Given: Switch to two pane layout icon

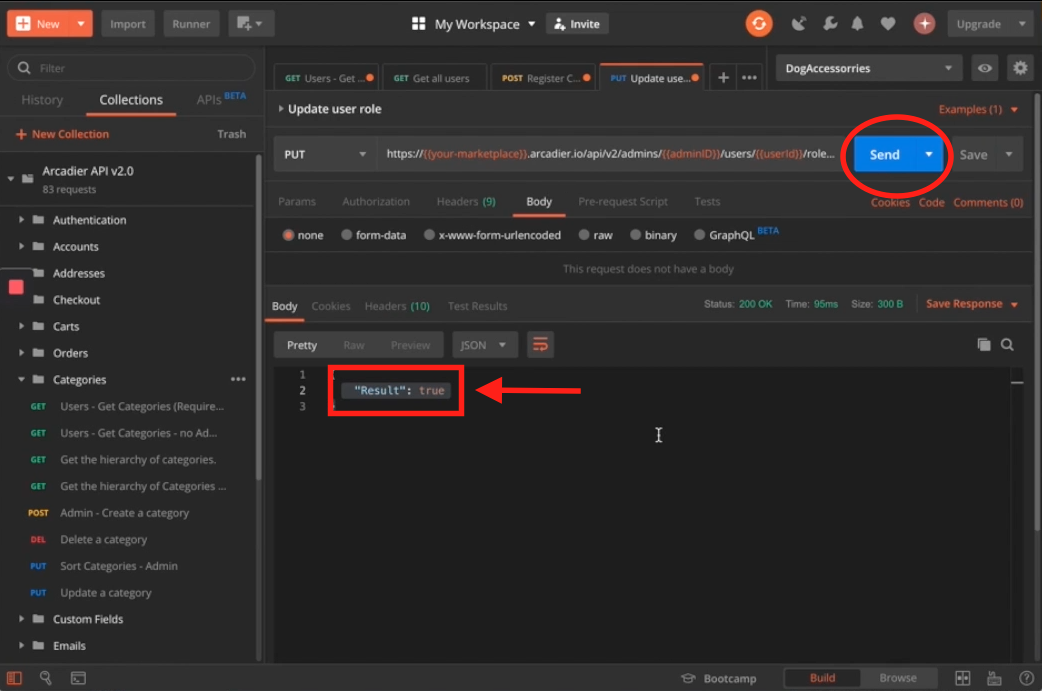Looking at the screenshot, I should [962, 678].
